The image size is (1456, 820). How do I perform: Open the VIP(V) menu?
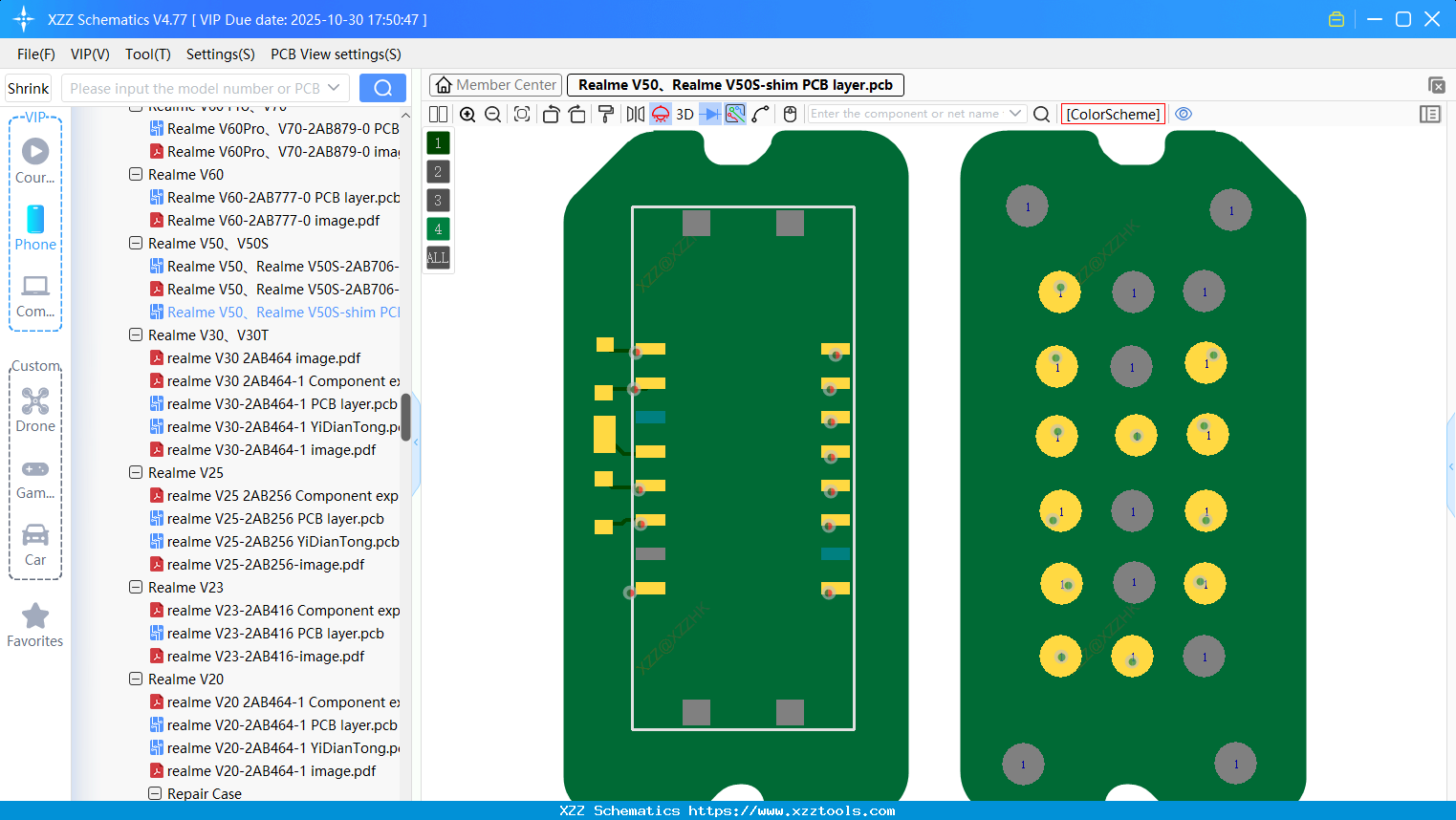(90, 54)
